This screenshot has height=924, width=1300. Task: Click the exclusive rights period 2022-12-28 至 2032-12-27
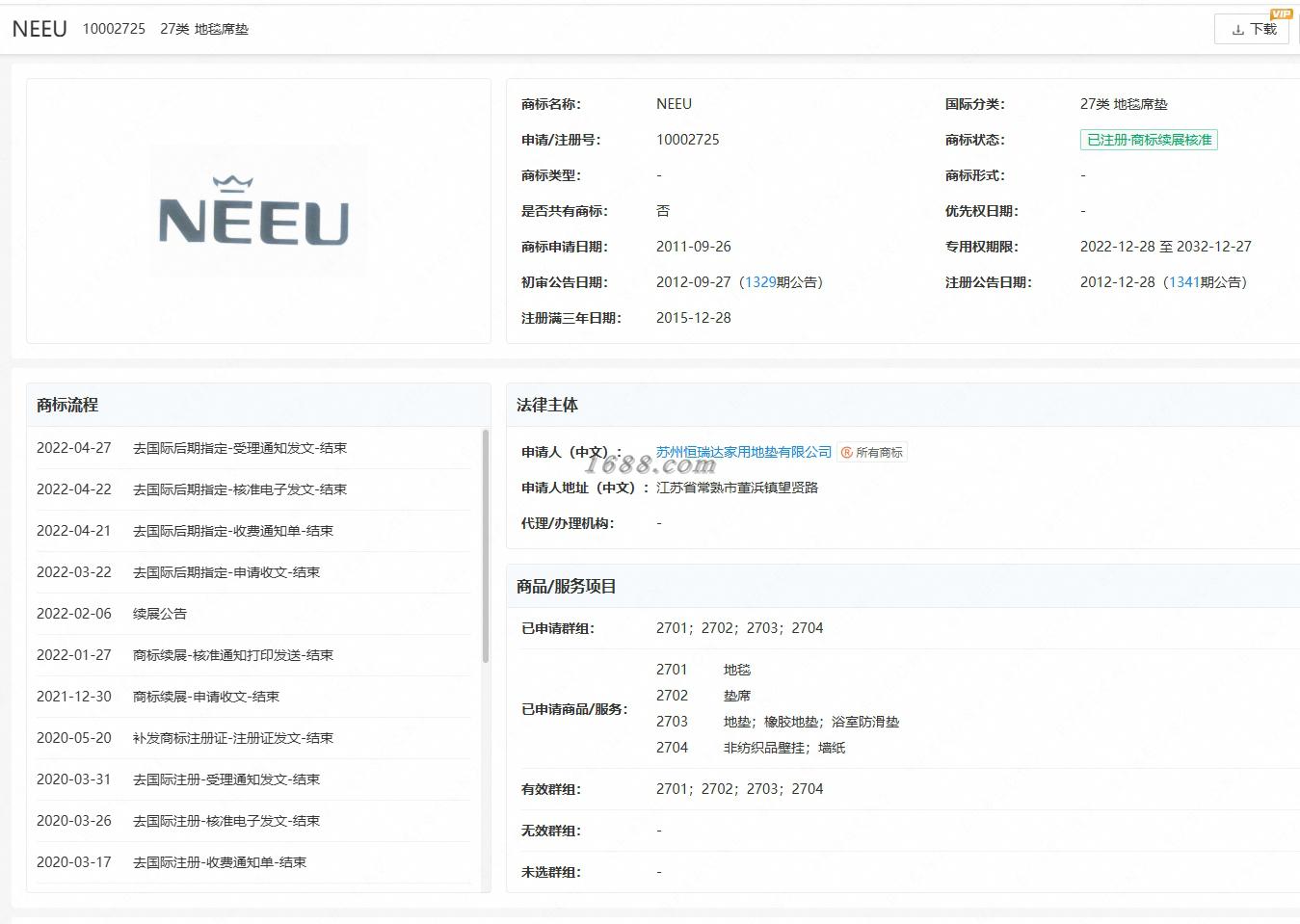(1166, 247)
